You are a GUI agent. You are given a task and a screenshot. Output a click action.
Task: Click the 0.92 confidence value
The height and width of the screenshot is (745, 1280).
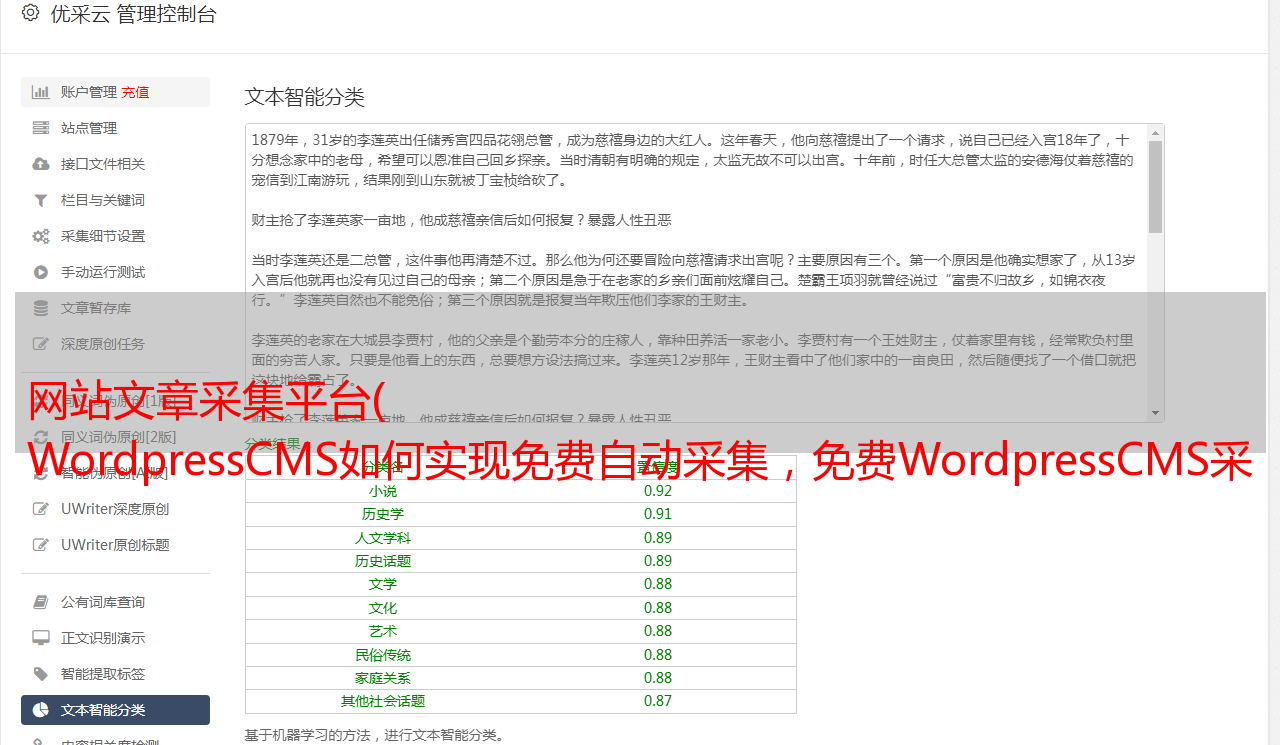[x=658, y=491]
